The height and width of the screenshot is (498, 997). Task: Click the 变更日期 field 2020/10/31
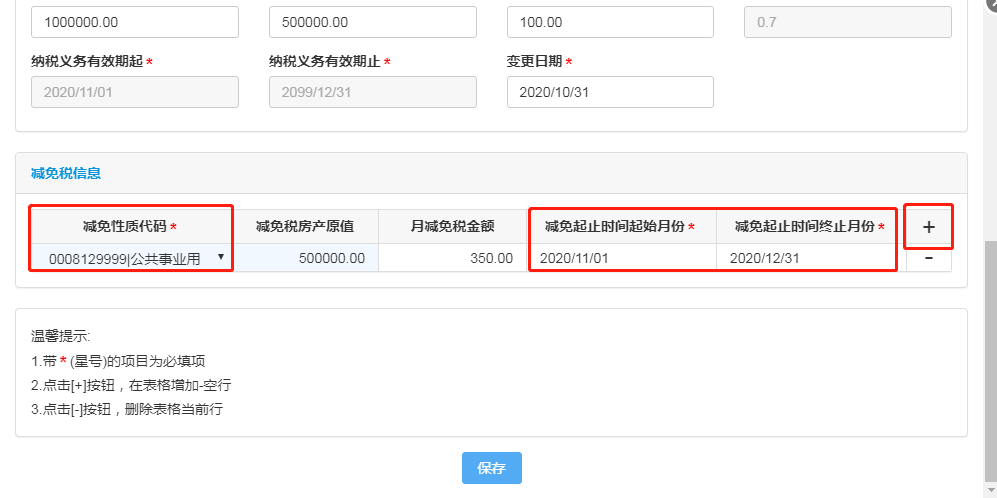pos(610,92)
